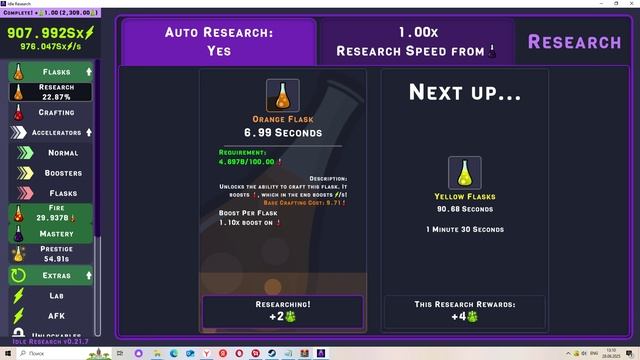Image resolution: width=640 pixels, height=360 pixels.
Task: Open the Steam taskbar icon
Action: pyautogui.click(x=272, y=353)
